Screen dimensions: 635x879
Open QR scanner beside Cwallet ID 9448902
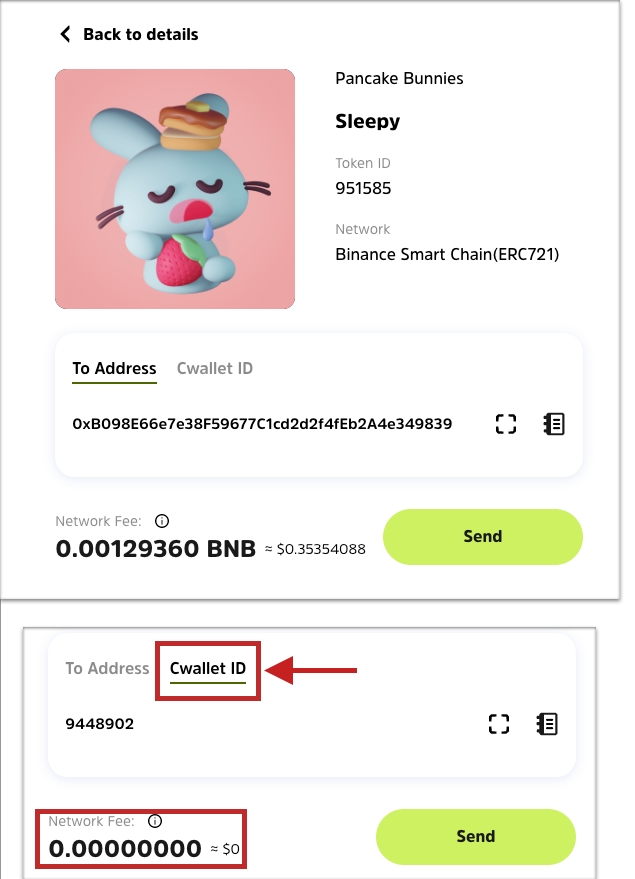(499, 724)
